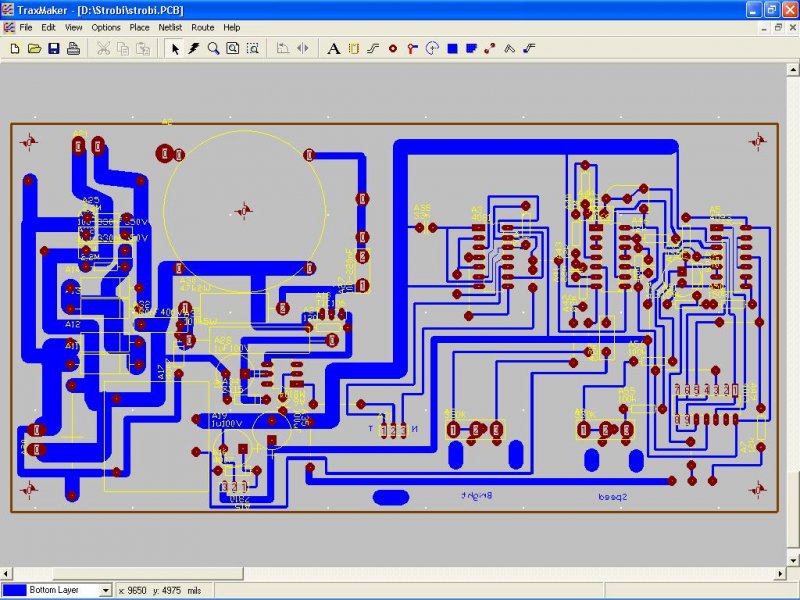Image resolution: width=800 pixels, height=600 pixels.
Task: Print the board using the printer icon
Action: pos(73,48)
